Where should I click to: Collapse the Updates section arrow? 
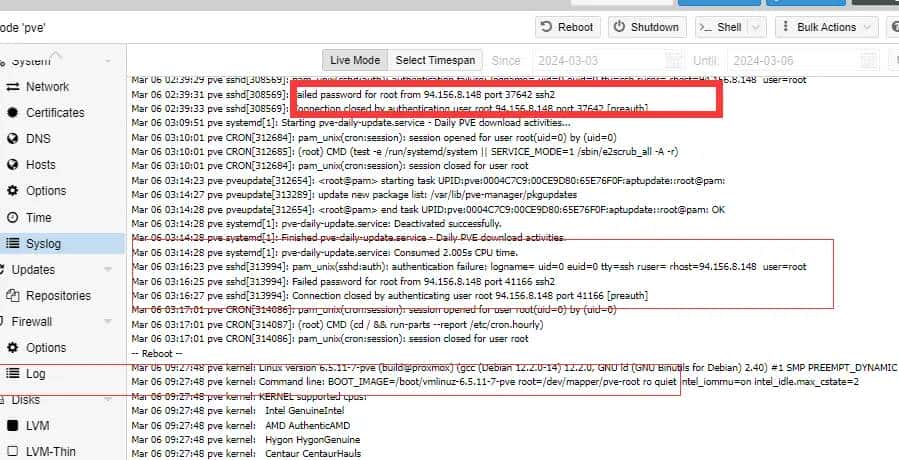pyautogui.click(x=108, y=270)
